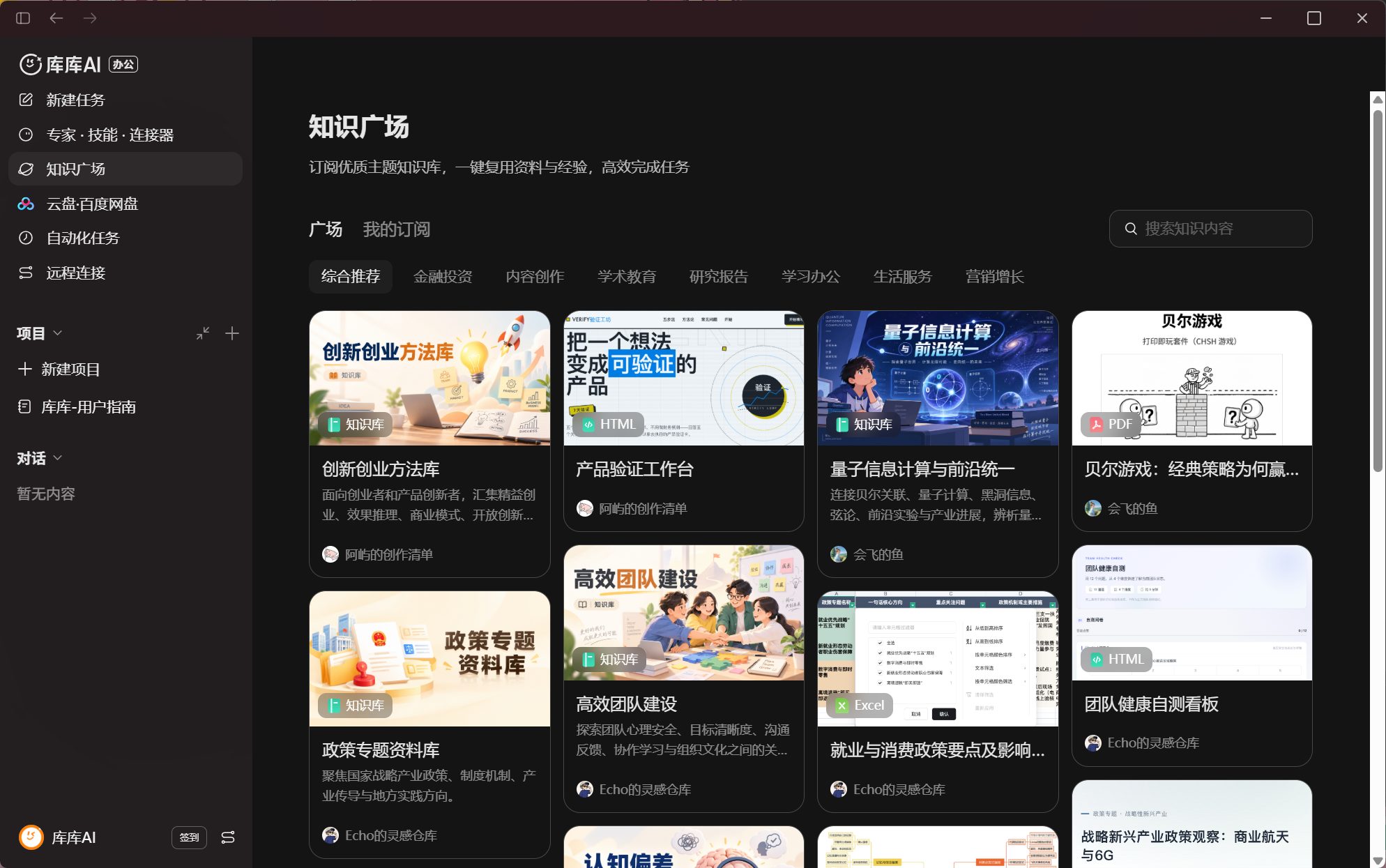Open the 库库-用户指南 project
The height and width of the screenshot is (868, 1386).
(x=125, y=406)
